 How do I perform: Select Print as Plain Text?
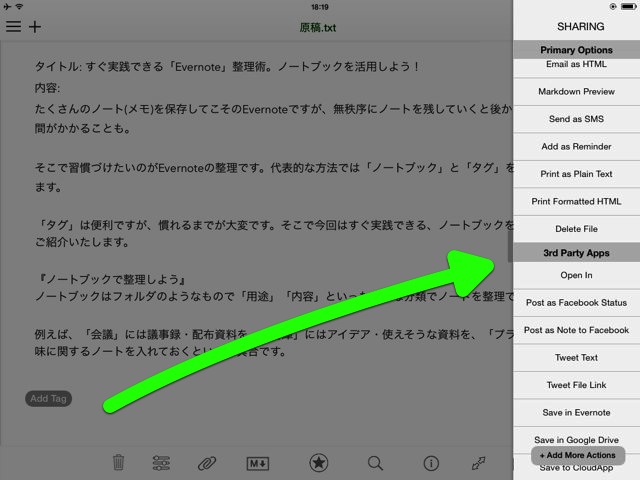pyautogui.click(x=576, y=174)
